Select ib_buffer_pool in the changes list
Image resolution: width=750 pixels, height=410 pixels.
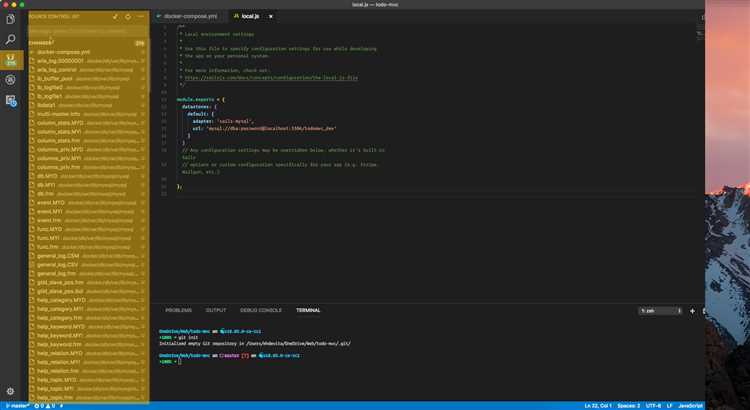click(88, 78)
